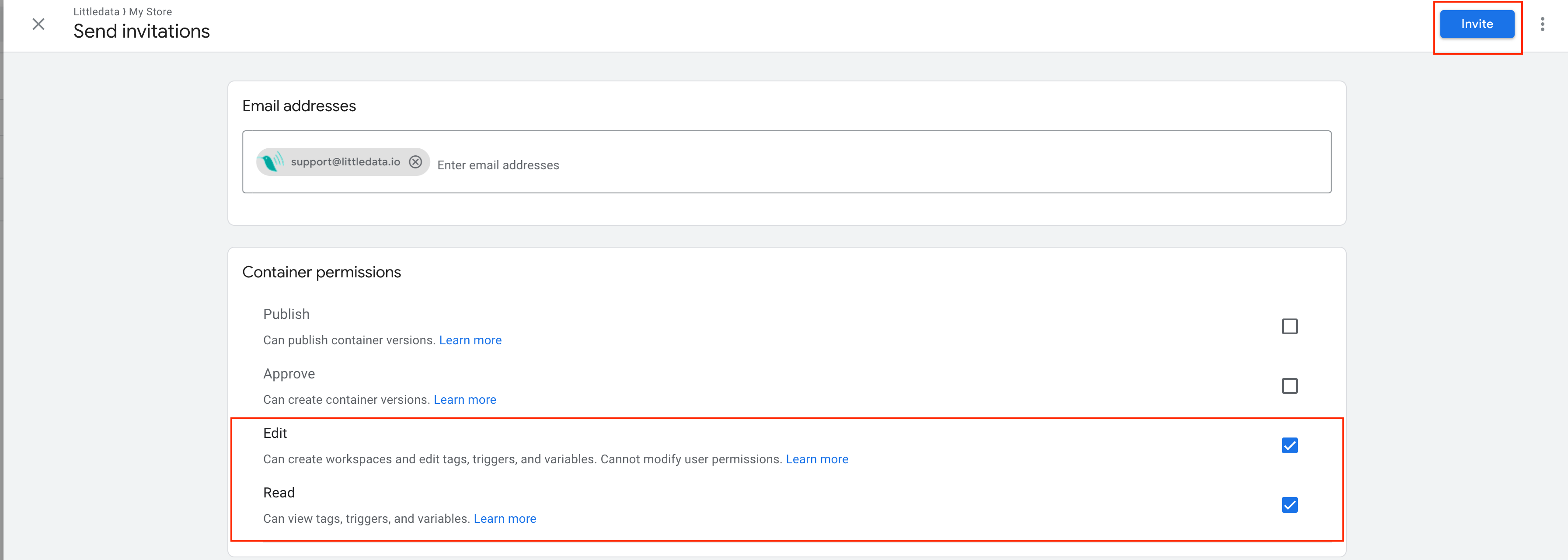The width and height of the screenshot is (1568, 560).
Task: Open the three-dot more options menu
Action: tap(1542, 24)
